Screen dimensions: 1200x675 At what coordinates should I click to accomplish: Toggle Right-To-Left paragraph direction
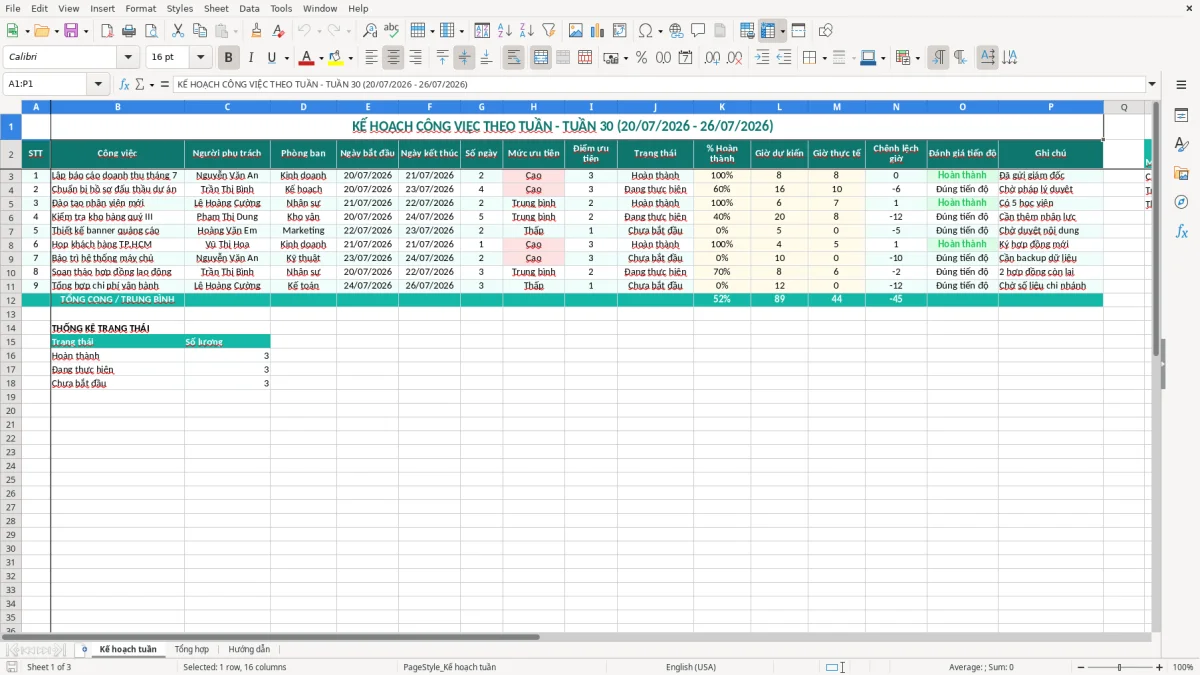pos(960,58)
